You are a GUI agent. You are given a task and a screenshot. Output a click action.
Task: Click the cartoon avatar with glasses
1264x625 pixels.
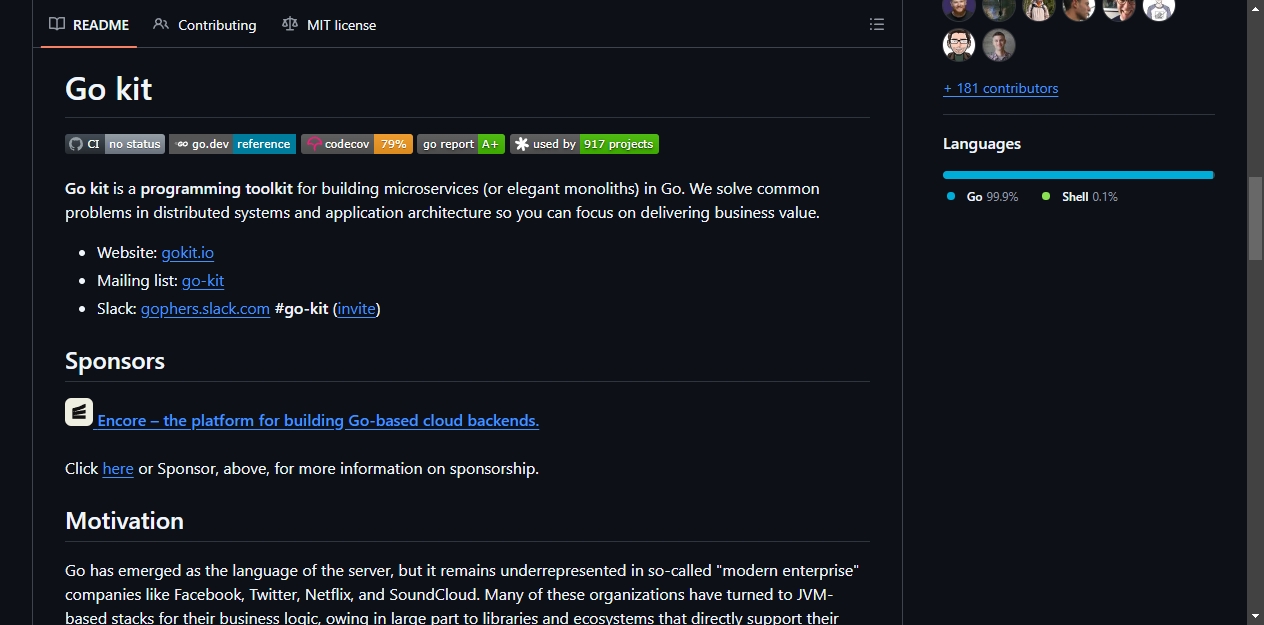tap(959, 45)
